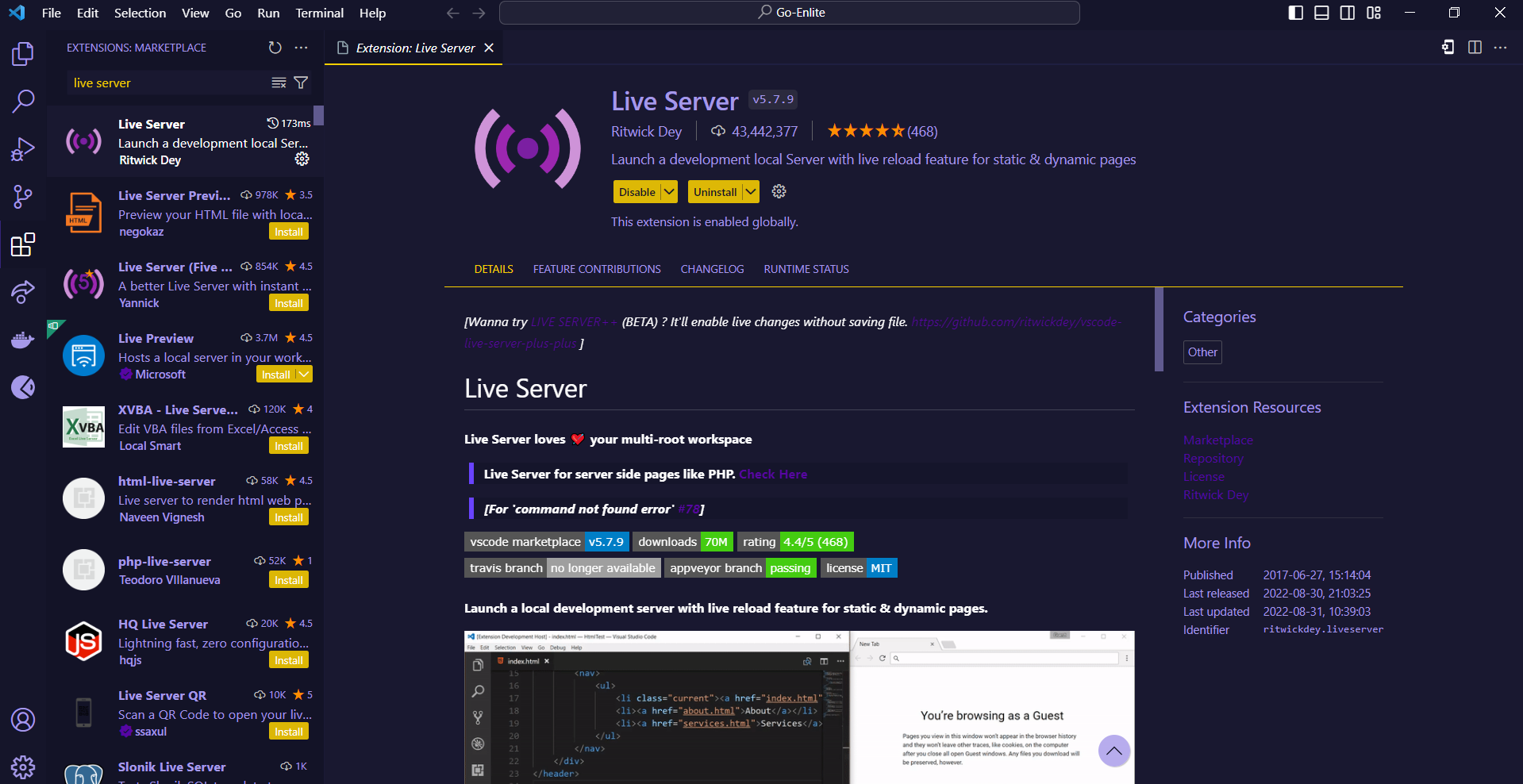Viewport: 1523px width, 784px height.
Task: Click the details page scrollbar thumb
Action: click(x=1159, y=329)
